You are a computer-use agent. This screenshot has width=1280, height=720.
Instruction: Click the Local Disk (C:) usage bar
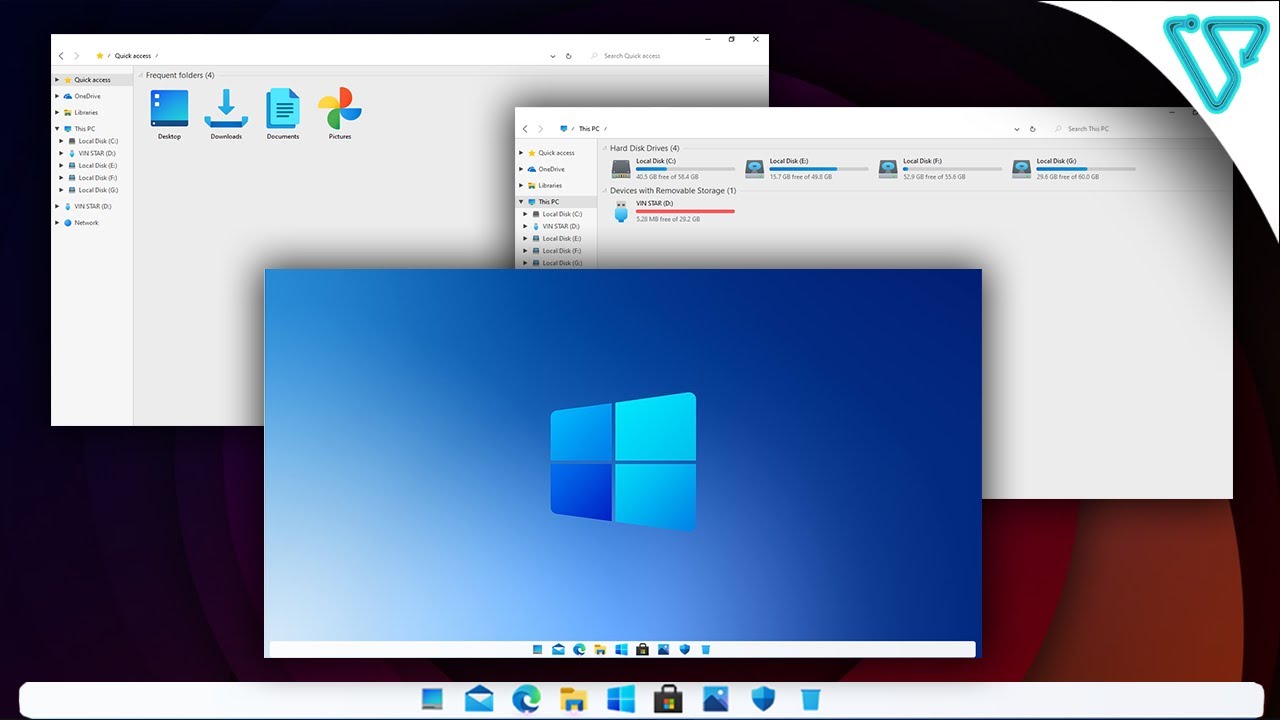[685, 169]
